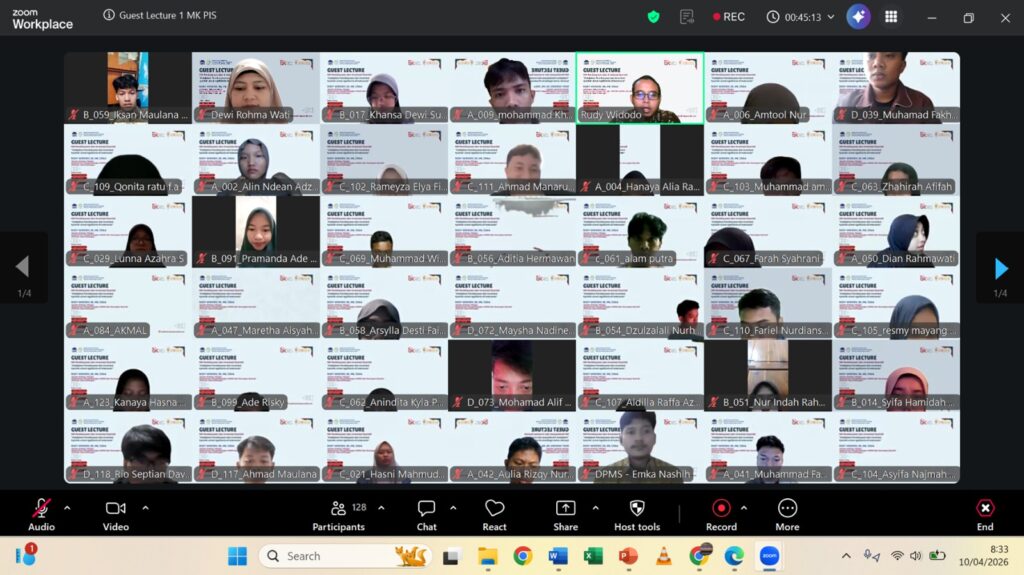
Task: Click the green encryption shield icon
Action: point(654,17)
